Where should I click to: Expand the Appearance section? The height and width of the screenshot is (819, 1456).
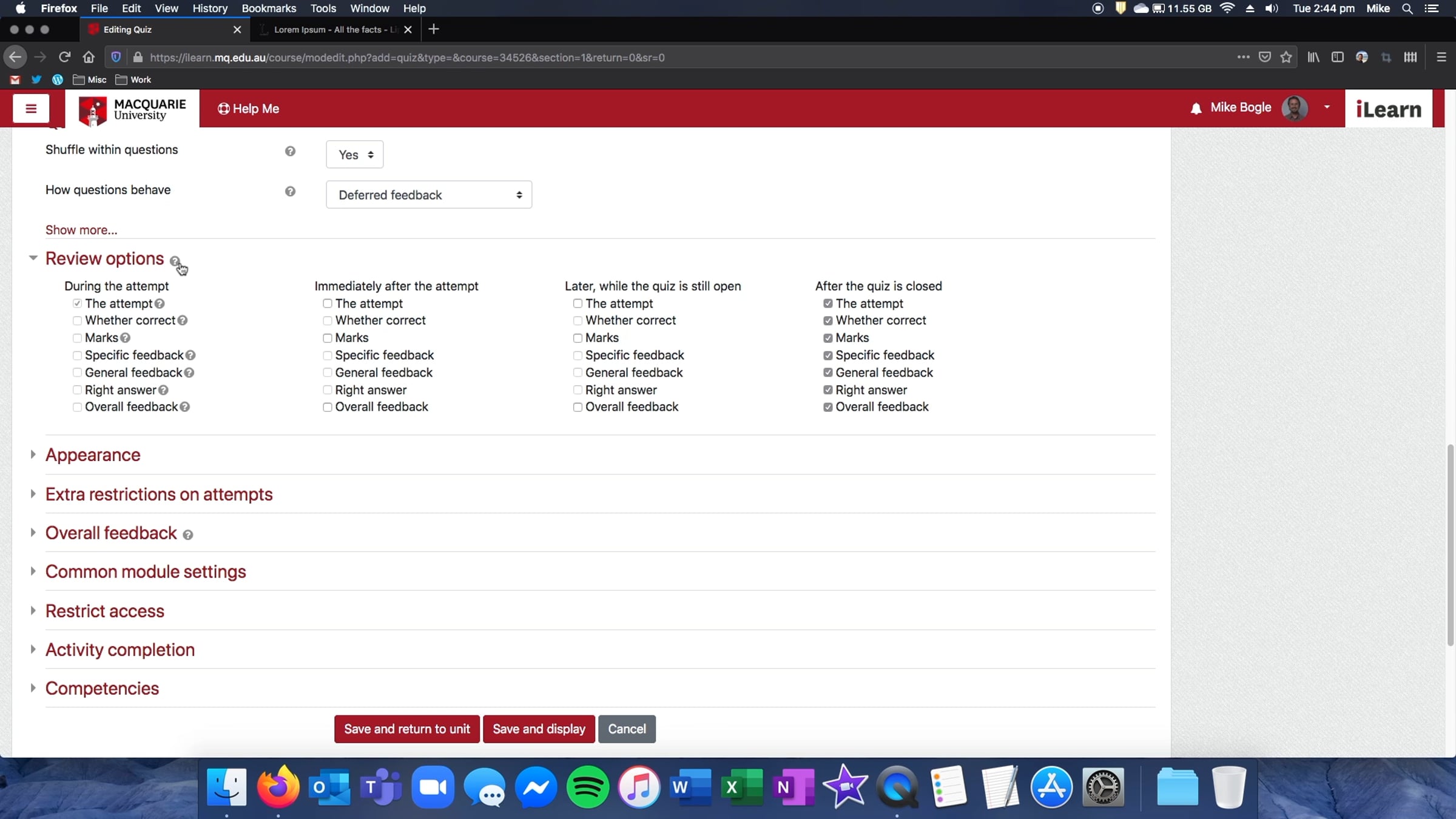(93, 455)
